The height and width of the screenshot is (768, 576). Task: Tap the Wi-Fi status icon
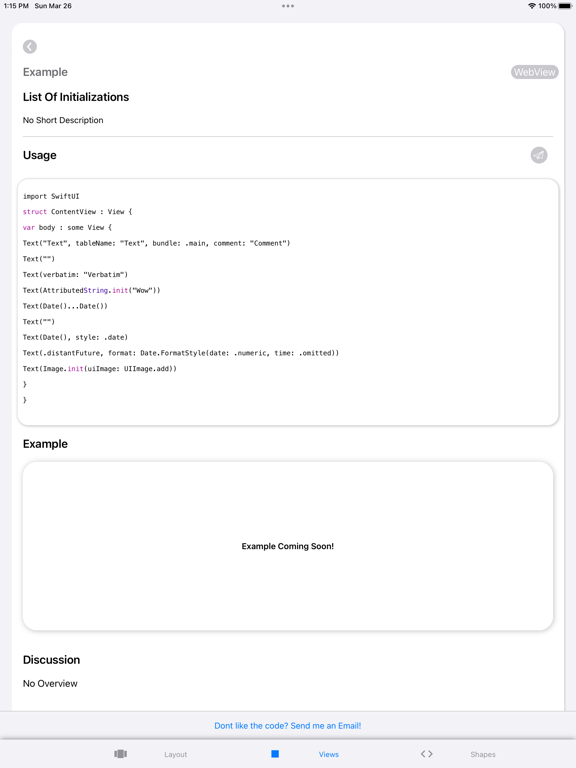(532, 6)
